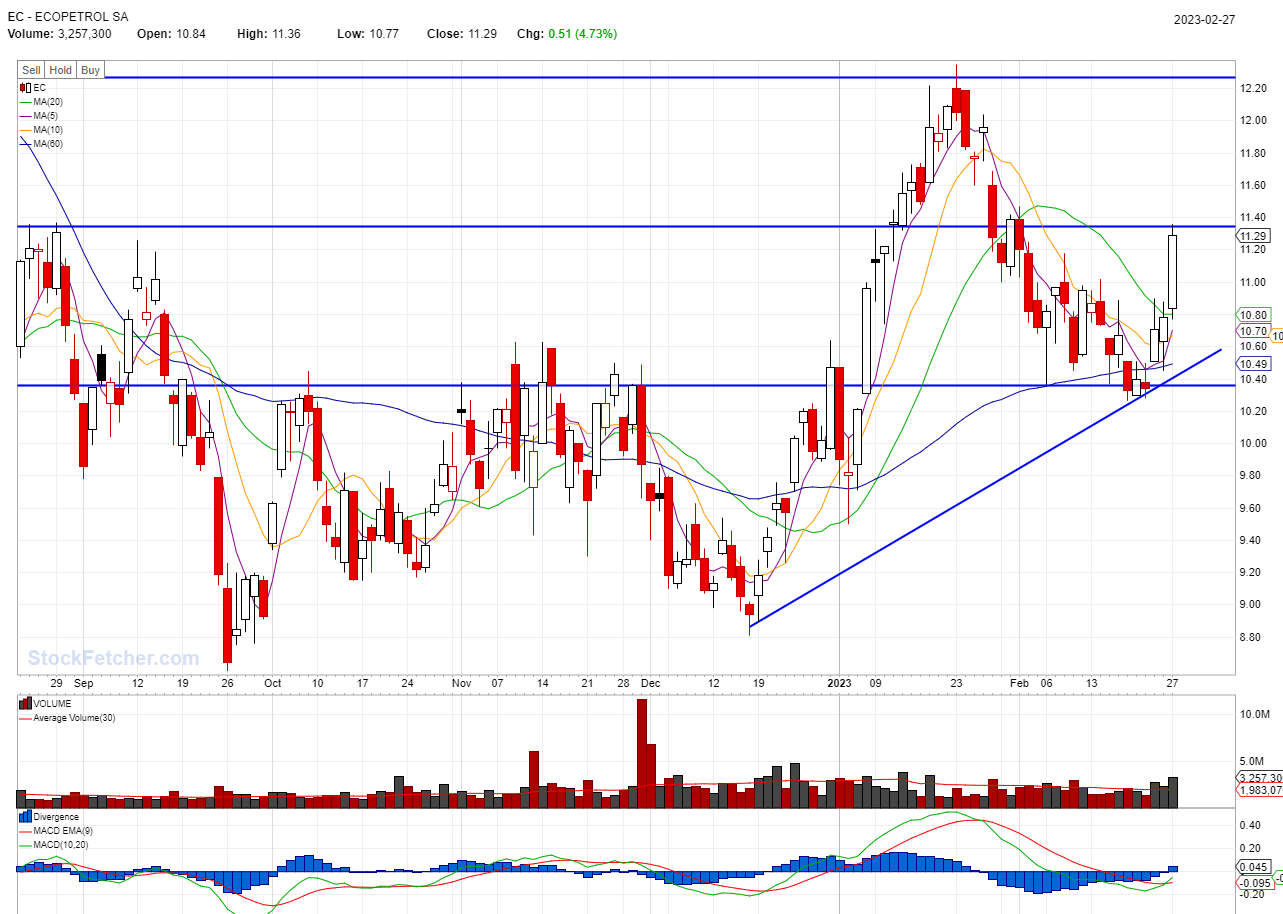This screenshot has height=914, width=1283.
Task: Click the last white candlestick on Feb 27
Action: click(1173, 272)
